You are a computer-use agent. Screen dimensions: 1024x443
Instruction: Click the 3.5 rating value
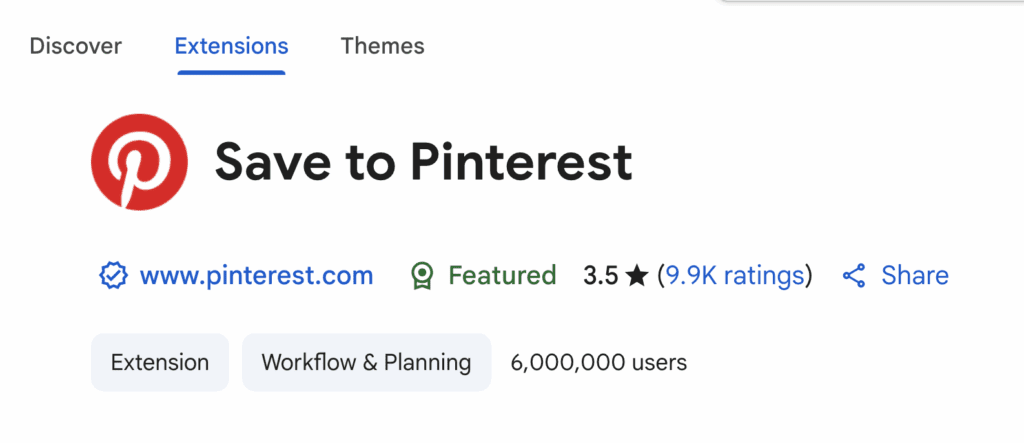click(x=601, y=276)
